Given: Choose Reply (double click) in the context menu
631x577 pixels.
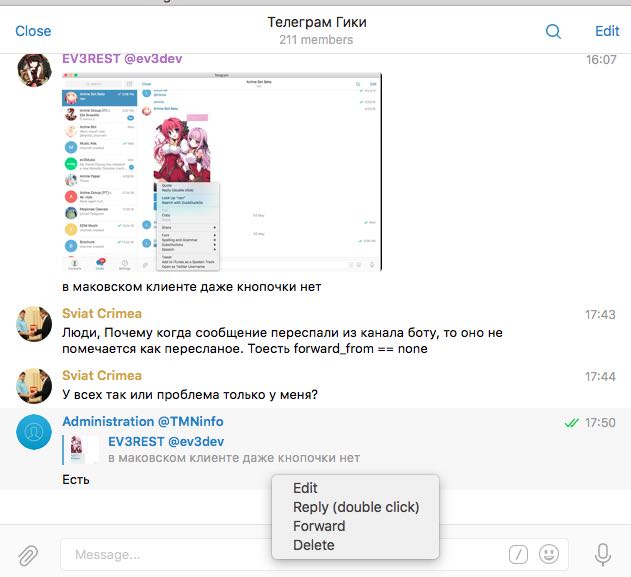Looking at the screenshot, I should pyautogui.click(x=356, y=507).
